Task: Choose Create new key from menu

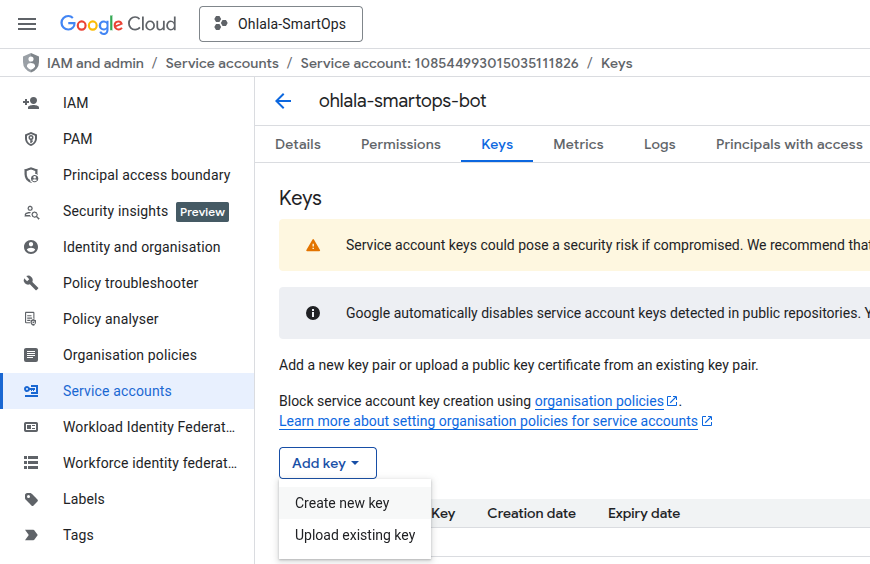Action: (355, 503)
